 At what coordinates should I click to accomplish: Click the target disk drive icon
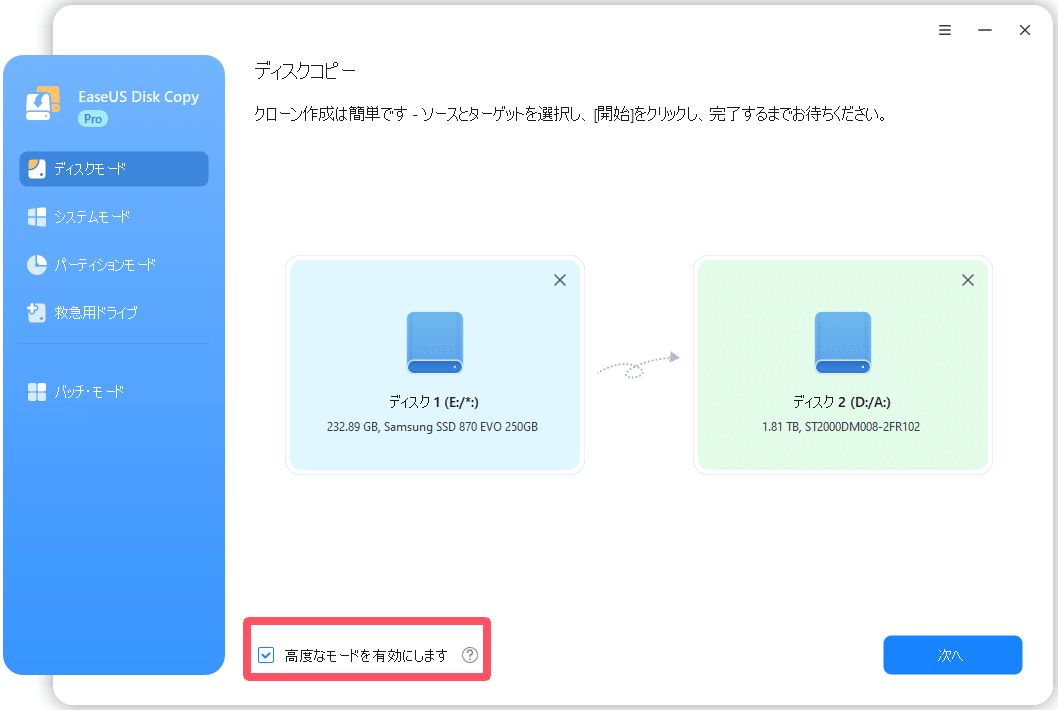(x=842, y=342)
